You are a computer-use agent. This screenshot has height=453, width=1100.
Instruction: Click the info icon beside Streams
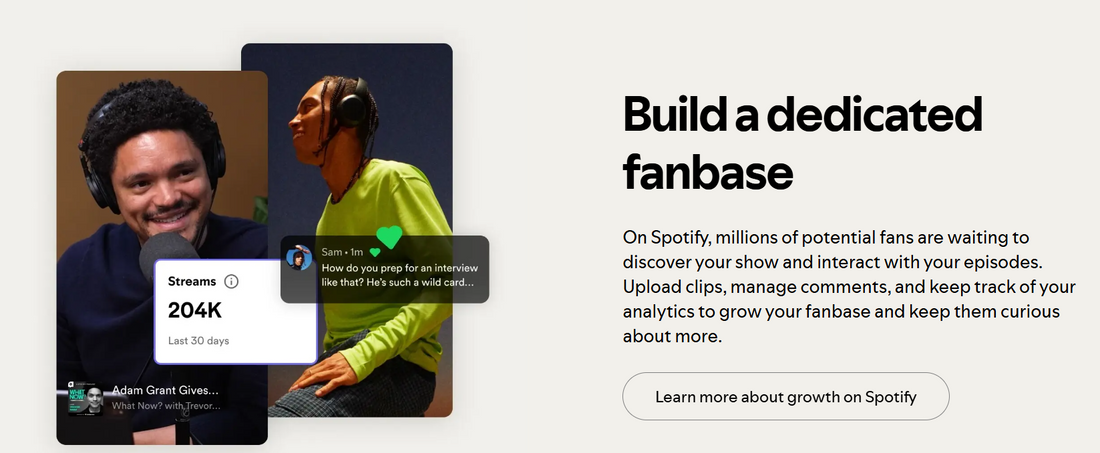232,282
